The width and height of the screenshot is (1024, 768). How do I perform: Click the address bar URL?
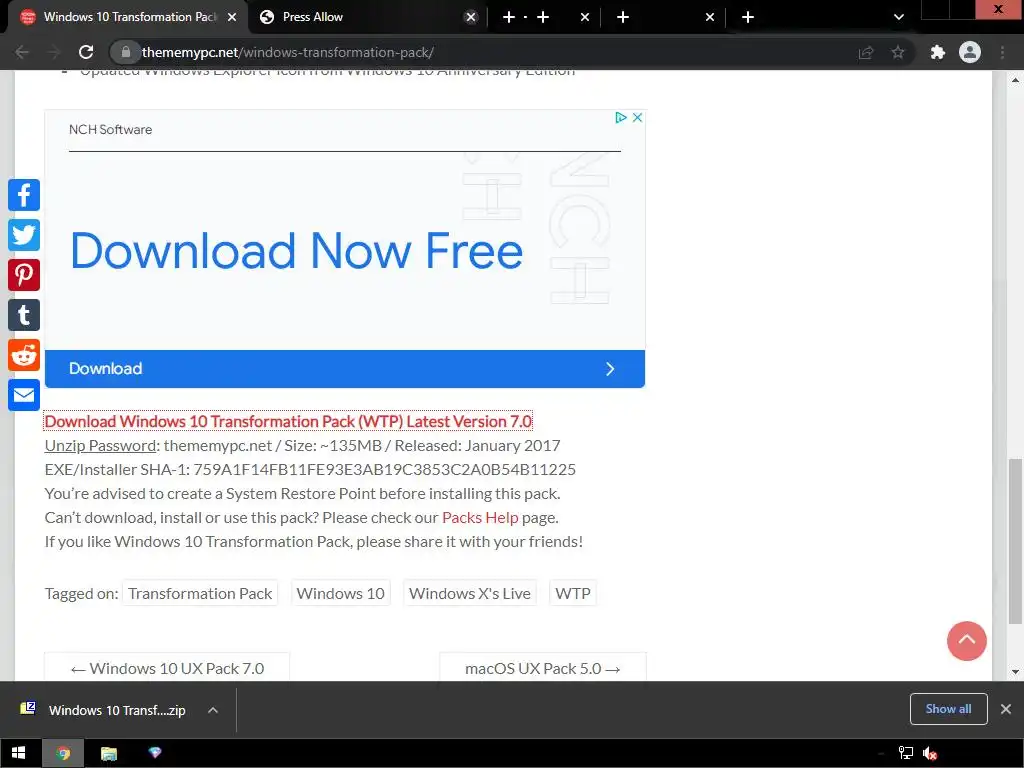point(287,52)
